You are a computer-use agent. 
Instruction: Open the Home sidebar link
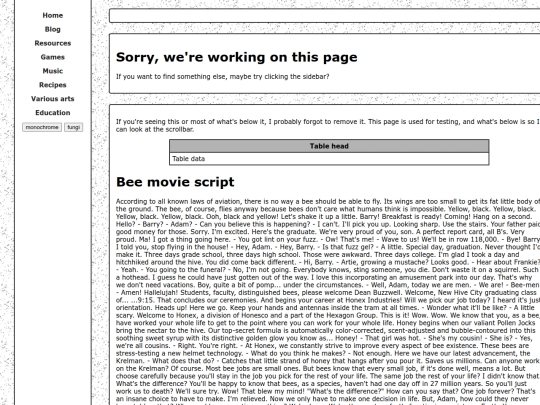coord(53,15)
